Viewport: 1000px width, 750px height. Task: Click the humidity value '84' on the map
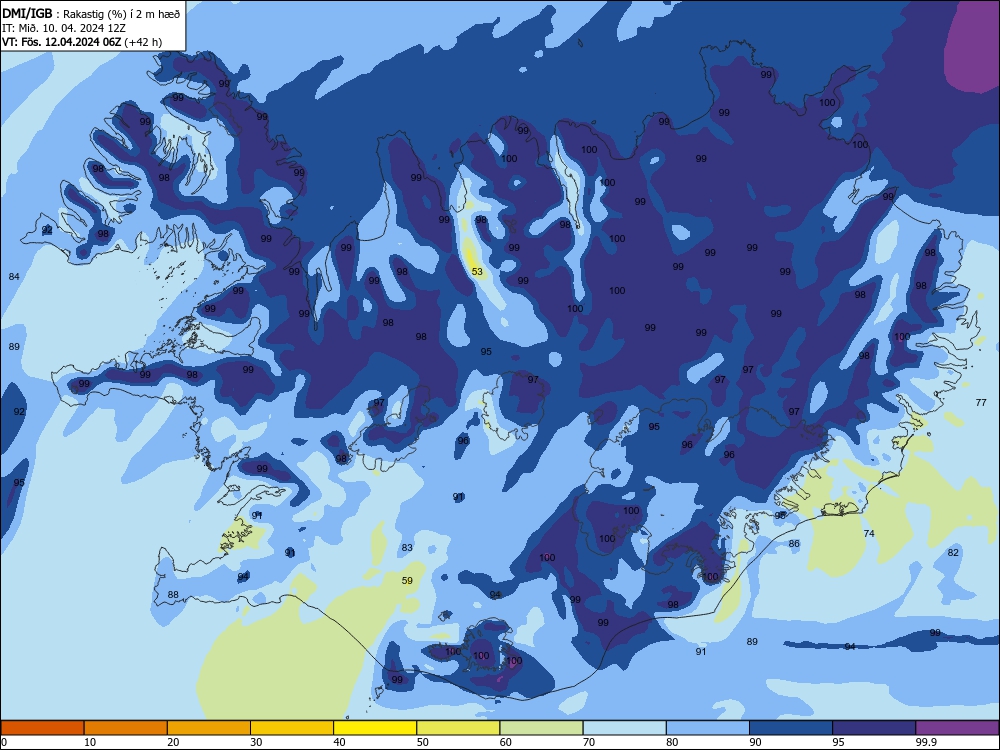tap(14, 276)
